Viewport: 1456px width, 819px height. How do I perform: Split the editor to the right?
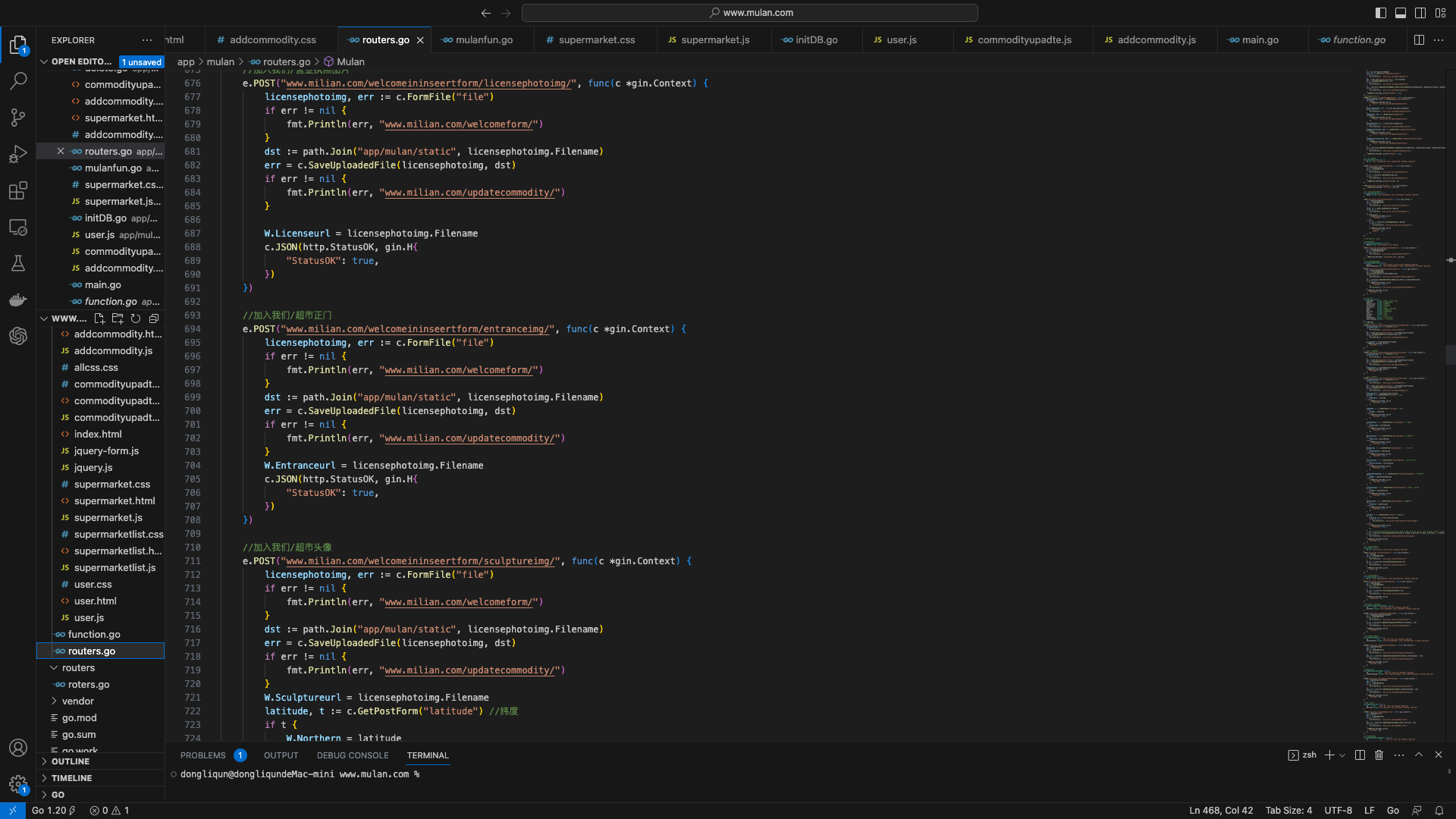pos(1419,39)
